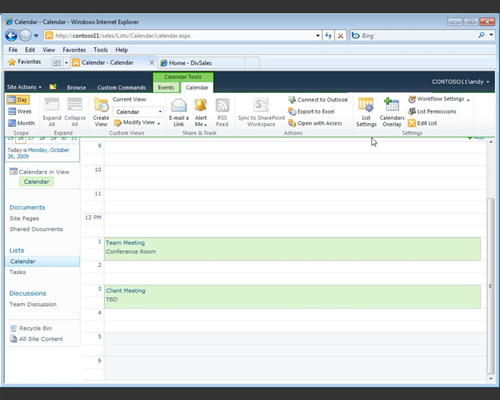Switch calendar scope to Week
The image size is (500, 400).
20,111
